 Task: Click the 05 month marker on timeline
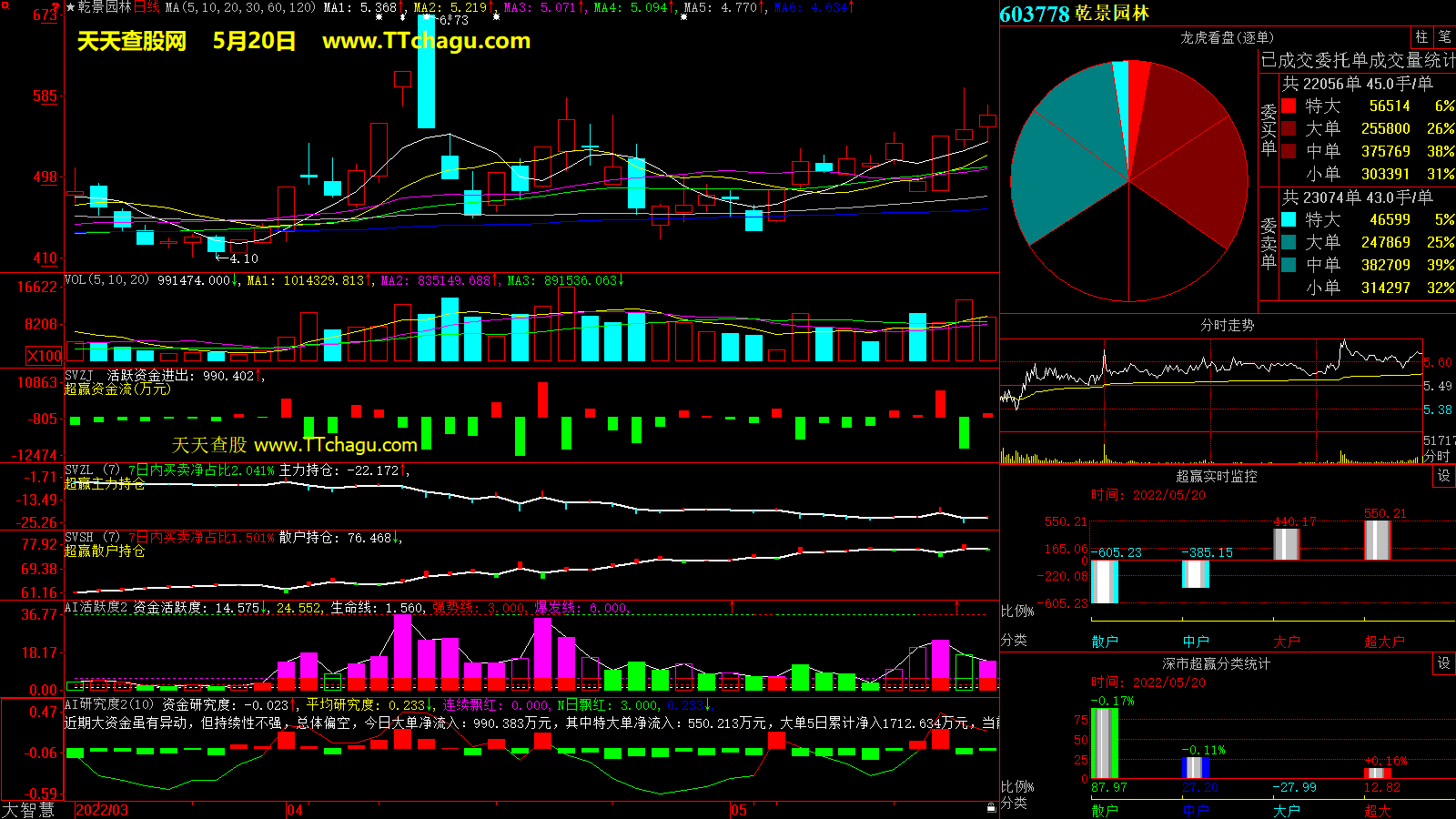[x=738, y=810]
